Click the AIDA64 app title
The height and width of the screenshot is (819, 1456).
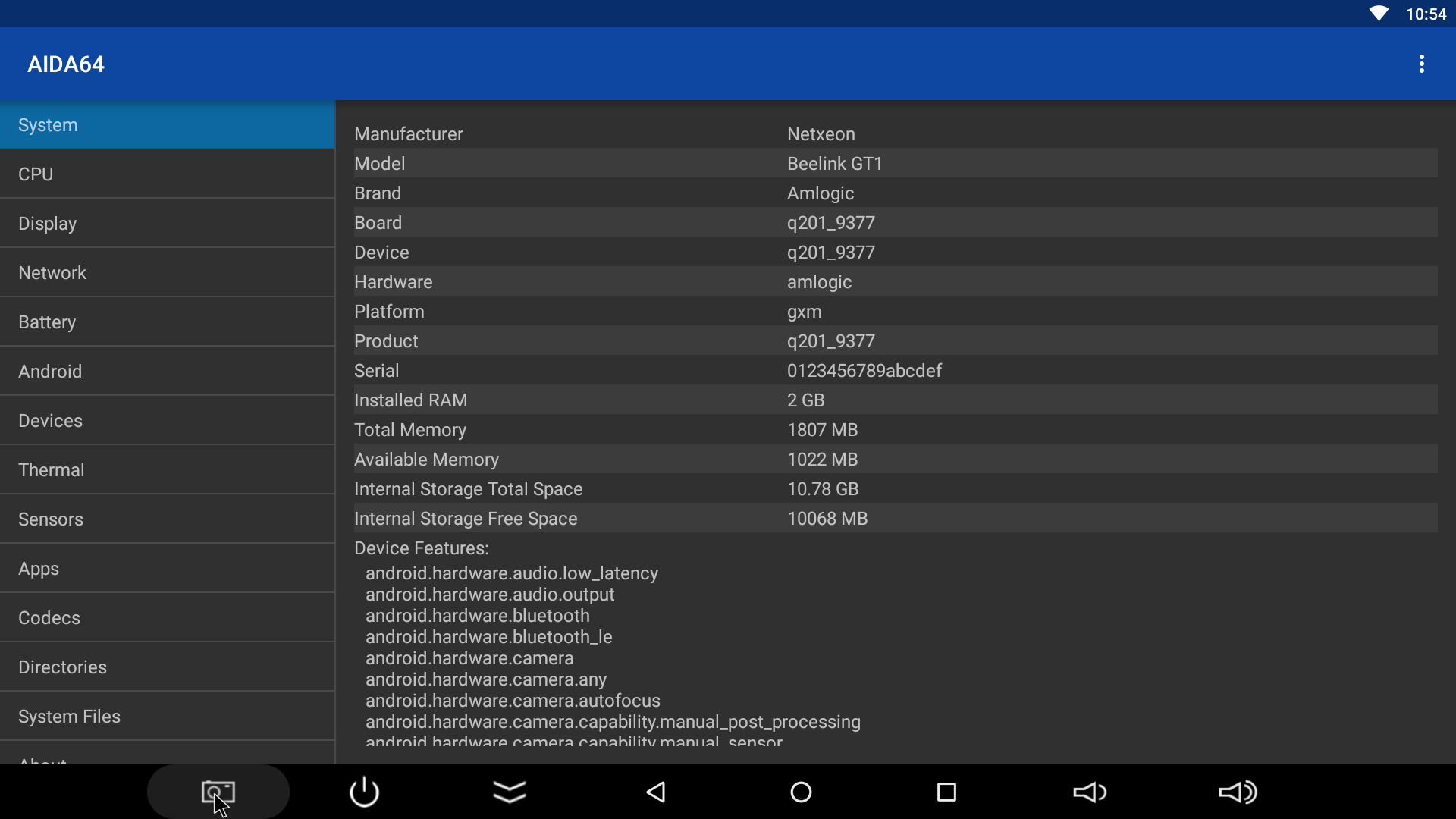(x=66, y=64)
